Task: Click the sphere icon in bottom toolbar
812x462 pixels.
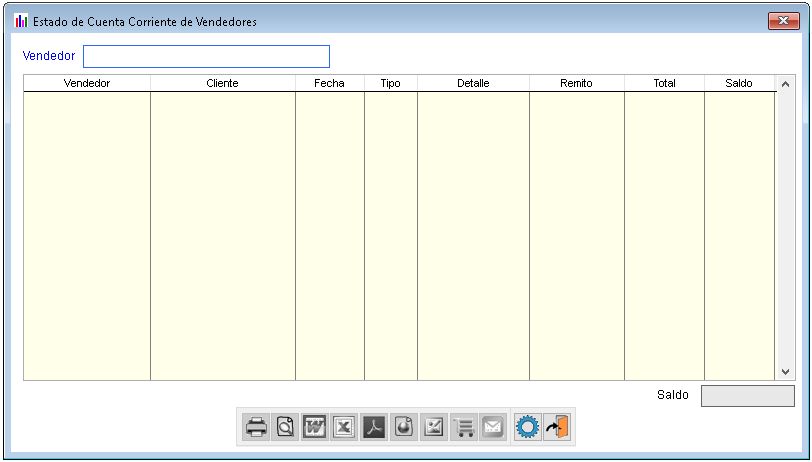Action: click(404, 427)
